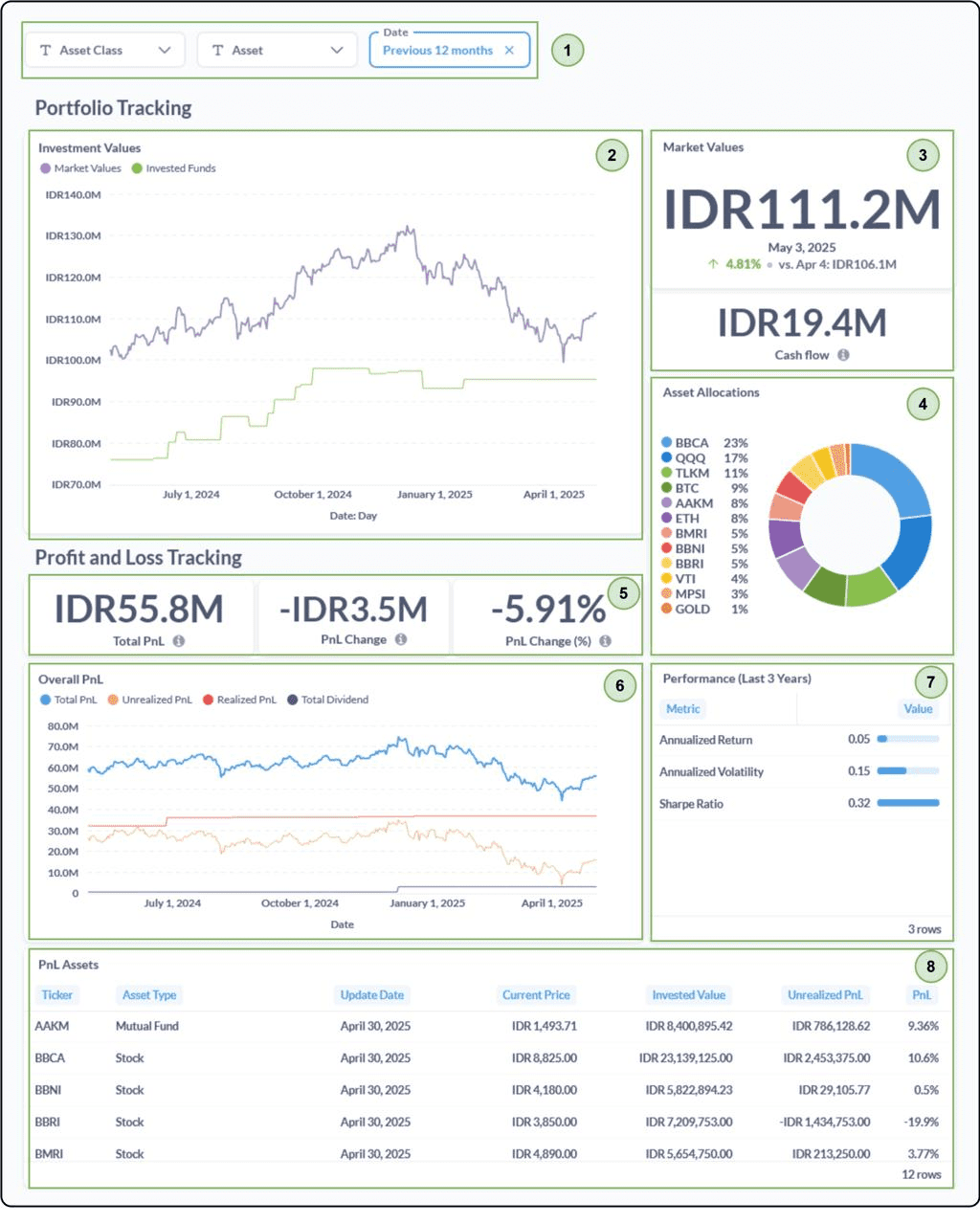Click the IDR19.4M cash flow figure
The width and height of the screenshot is (980, 1224).
pyautogui.click(x=802, y=323)
